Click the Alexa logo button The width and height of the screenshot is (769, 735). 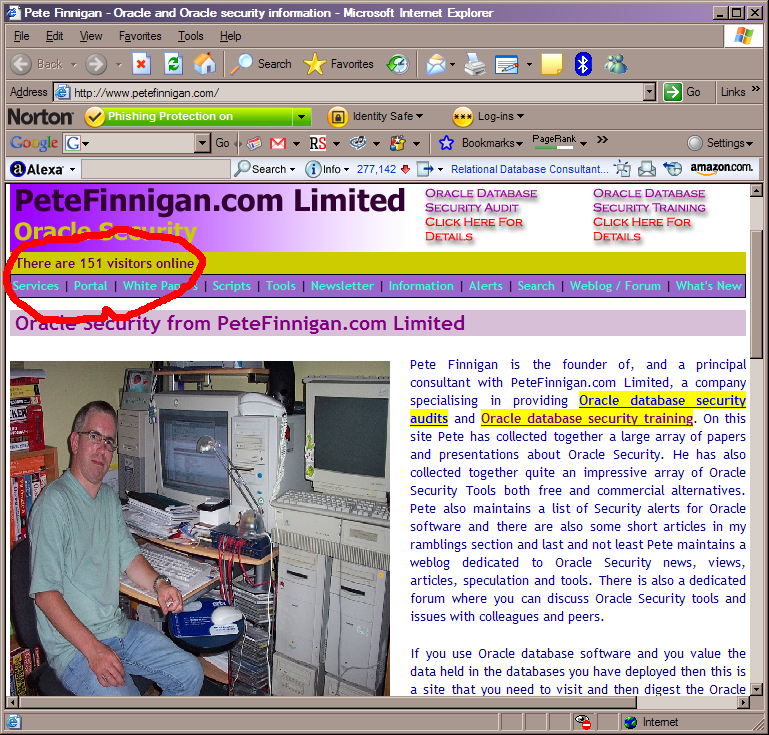coord(37,169)
